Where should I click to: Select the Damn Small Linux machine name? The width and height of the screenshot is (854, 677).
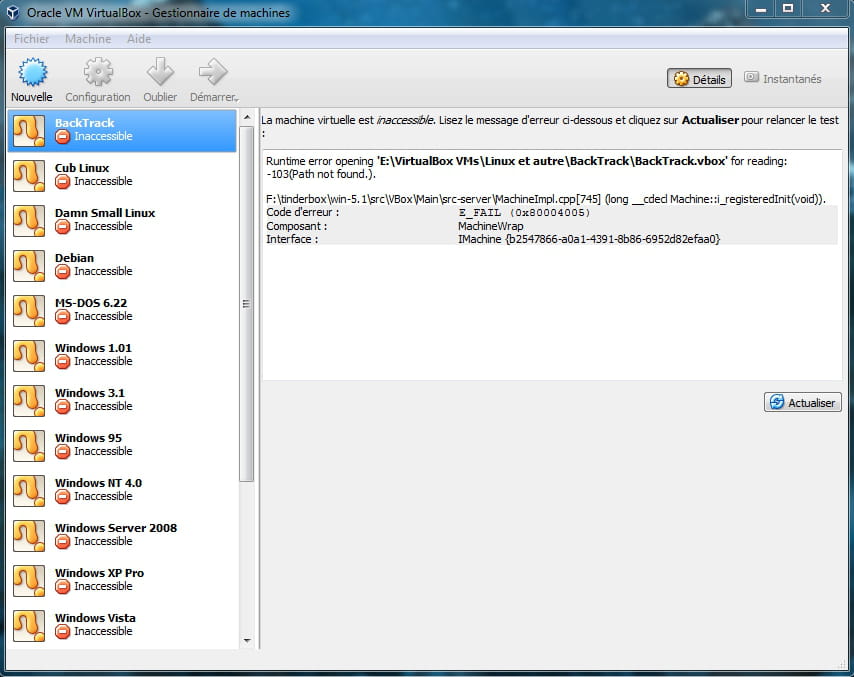105,213
